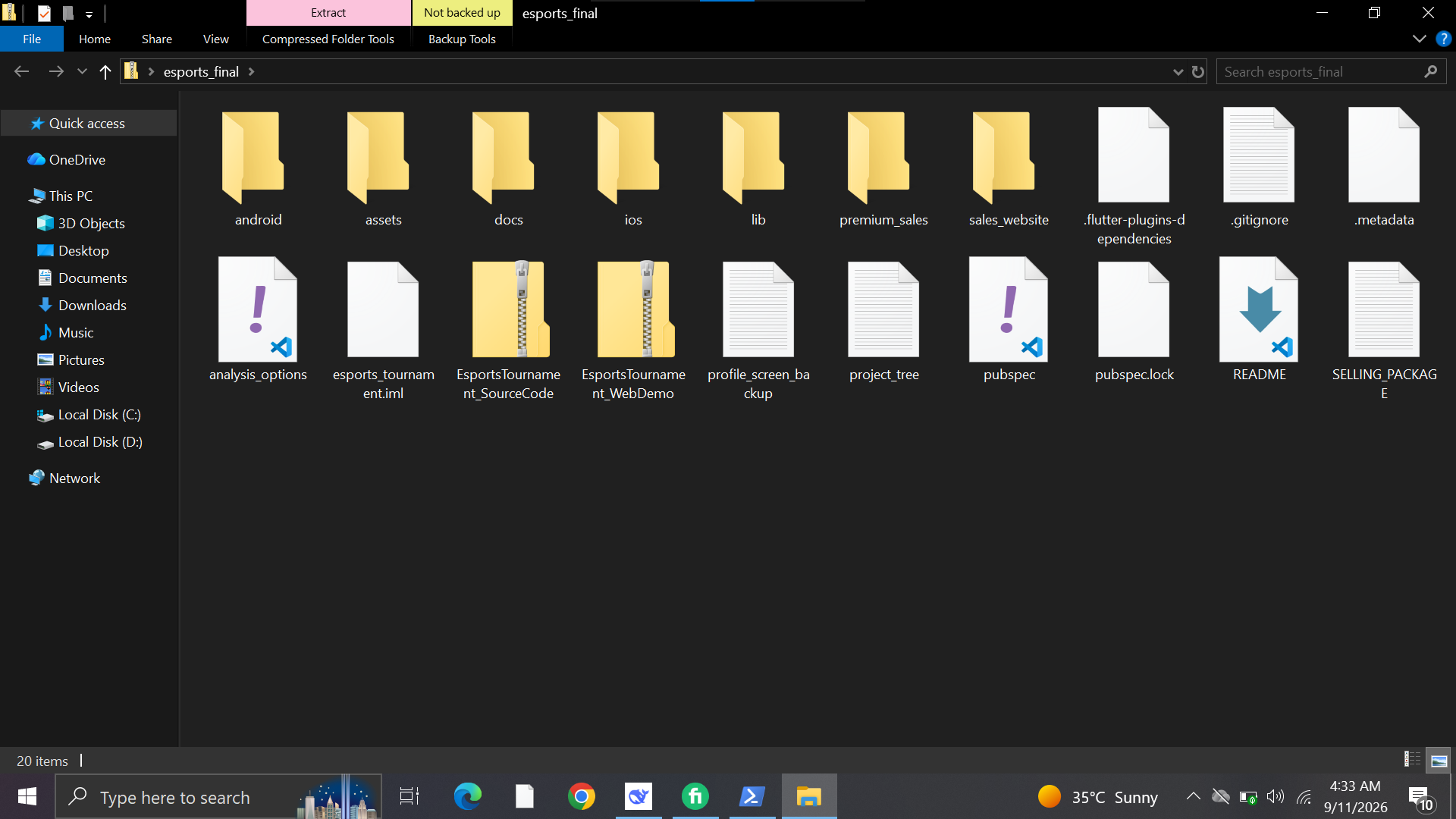Open the View ribbon tab
This screenshot has width=1456, height=819.
216,39
